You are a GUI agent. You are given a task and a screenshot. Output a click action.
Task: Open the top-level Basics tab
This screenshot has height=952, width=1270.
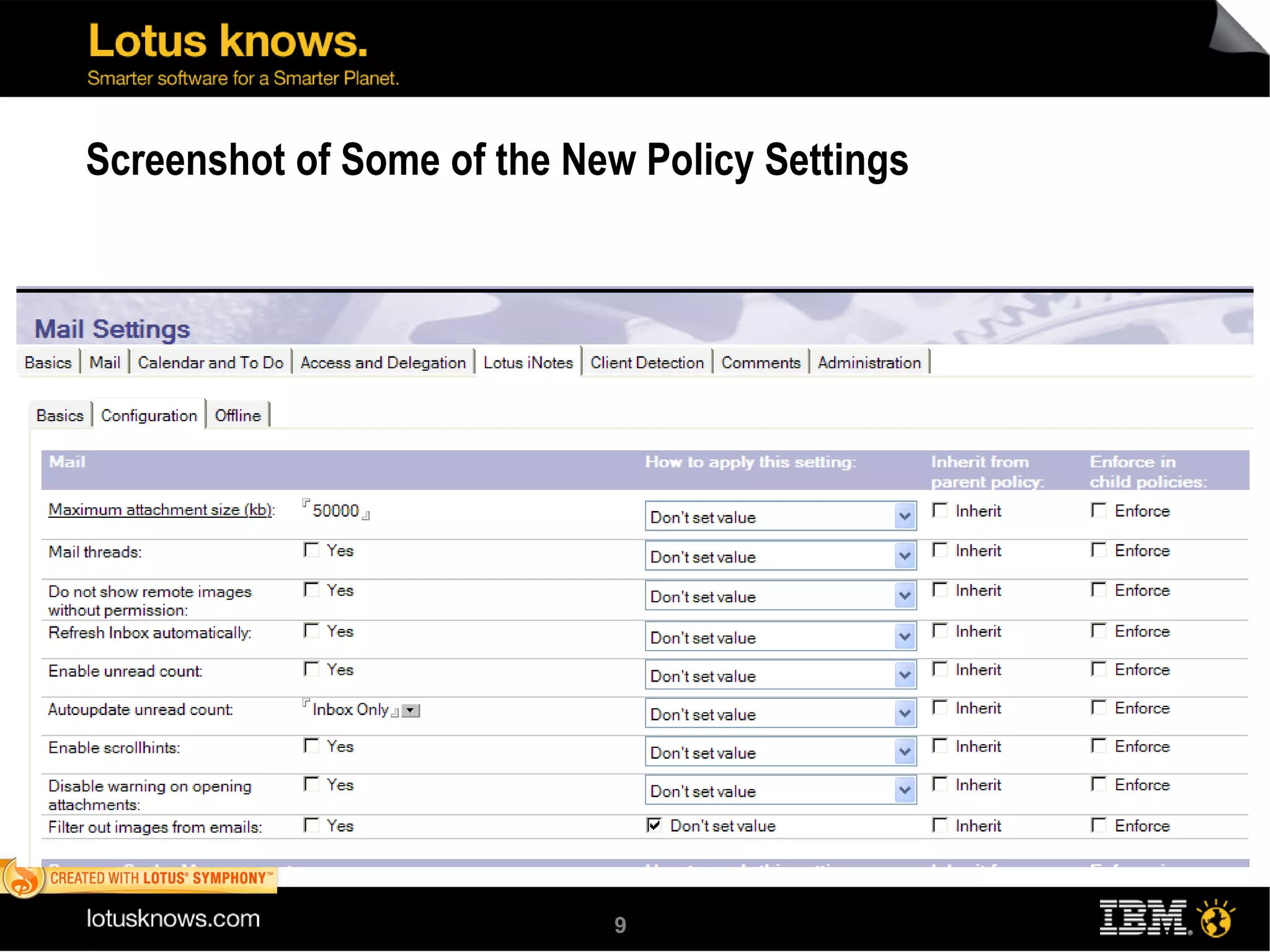click(x=48, y=363)
